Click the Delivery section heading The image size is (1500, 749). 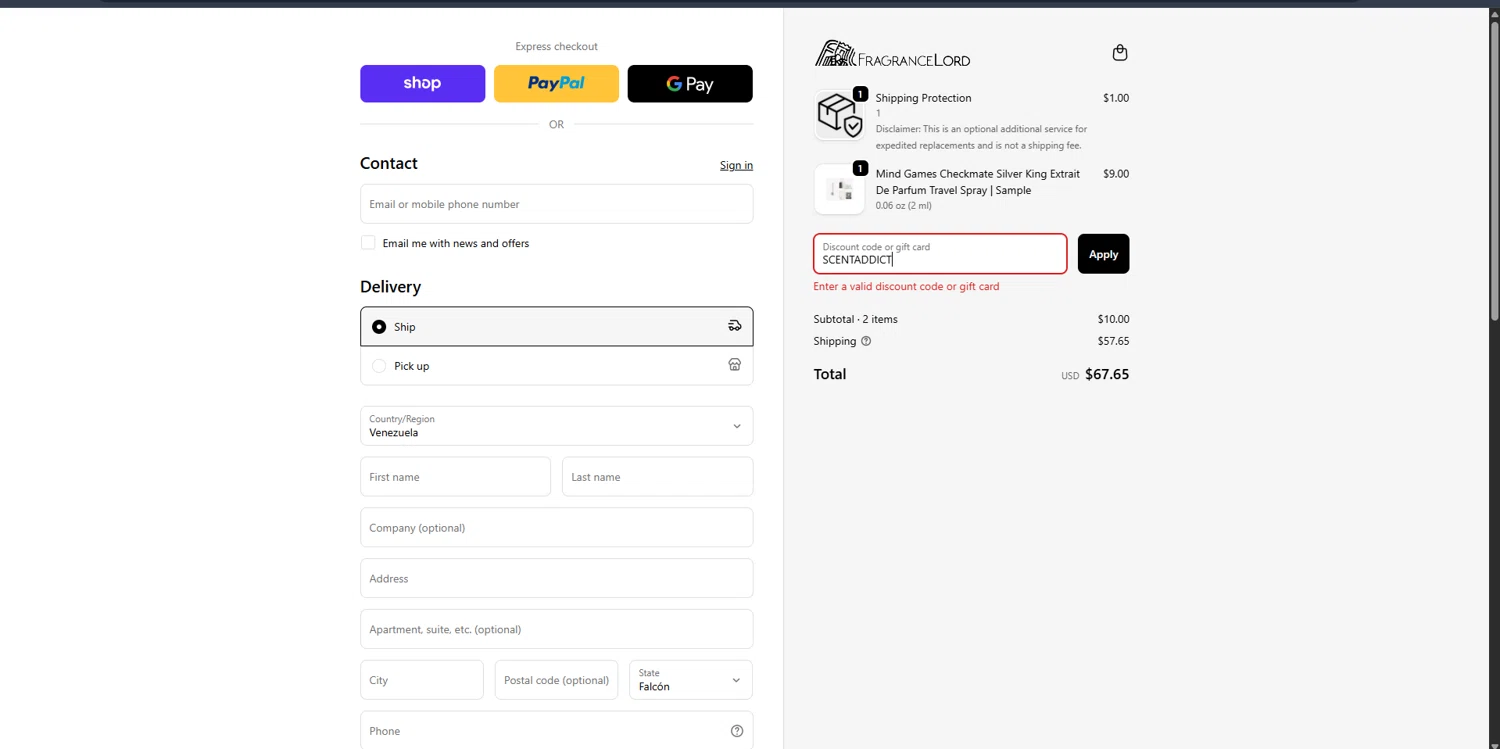pyautogui.click(x=390, y=287)
